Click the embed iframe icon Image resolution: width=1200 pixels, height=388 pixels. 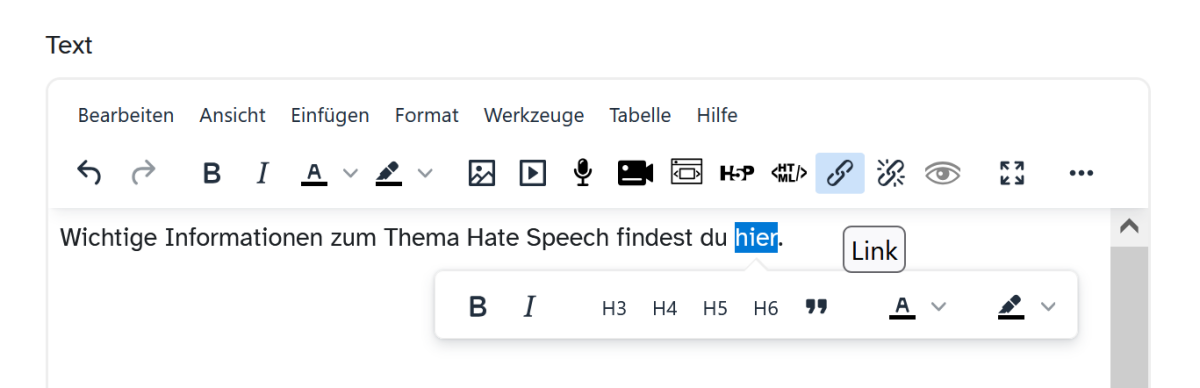pos(687,173)
